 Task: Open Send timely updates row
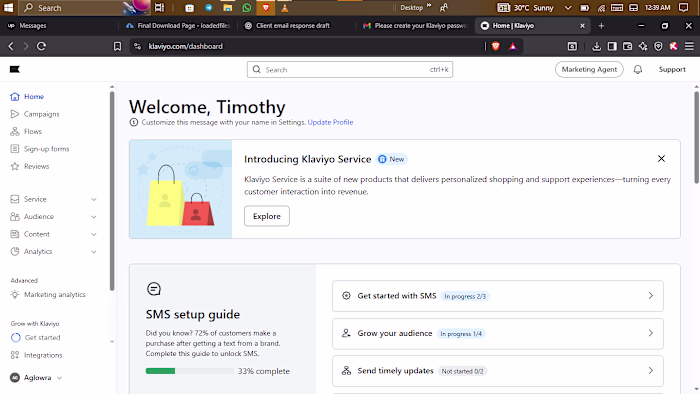click(x=497, y=371)
